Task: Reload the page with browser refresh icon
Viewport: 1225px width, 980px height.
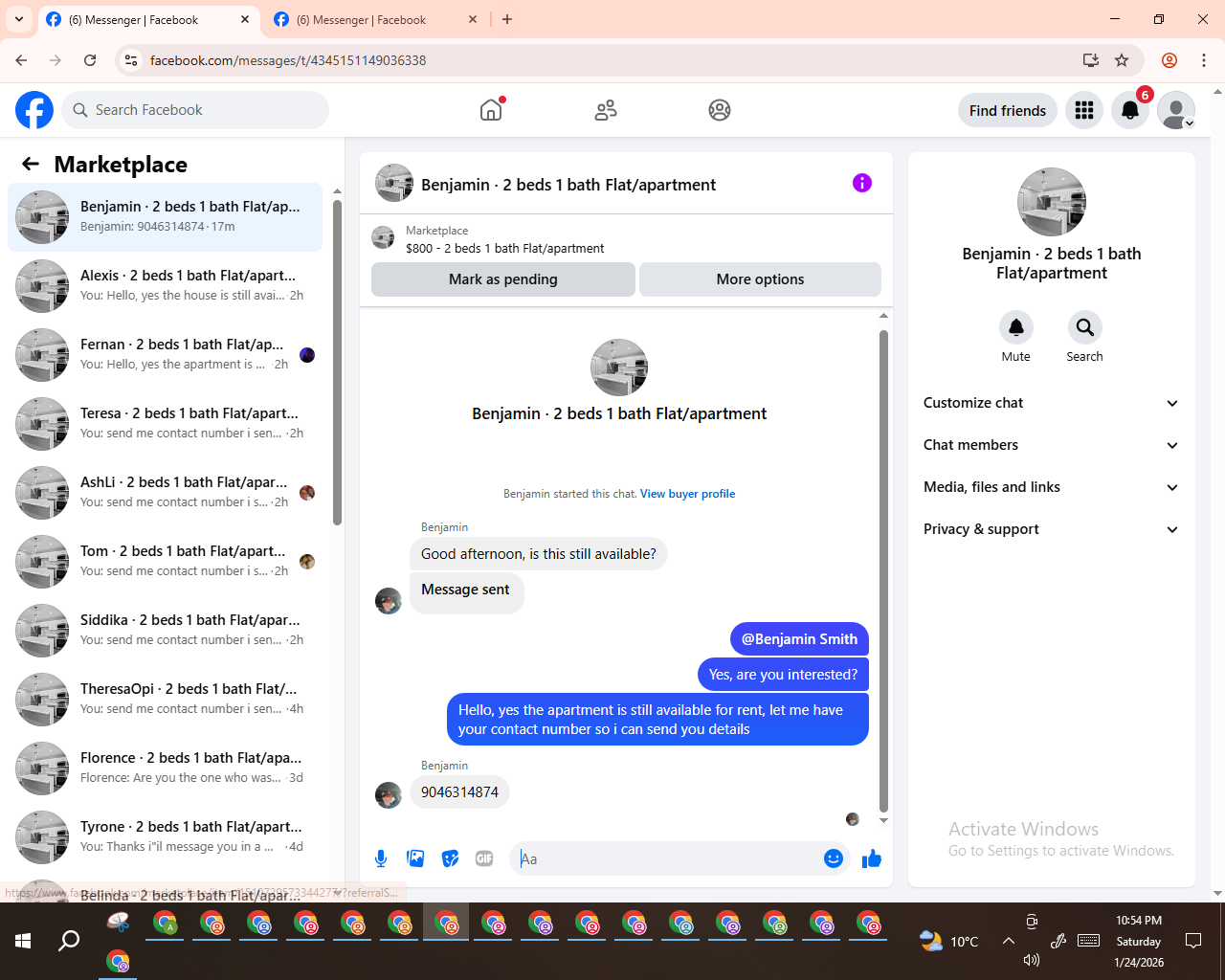Action: [90, 60]
